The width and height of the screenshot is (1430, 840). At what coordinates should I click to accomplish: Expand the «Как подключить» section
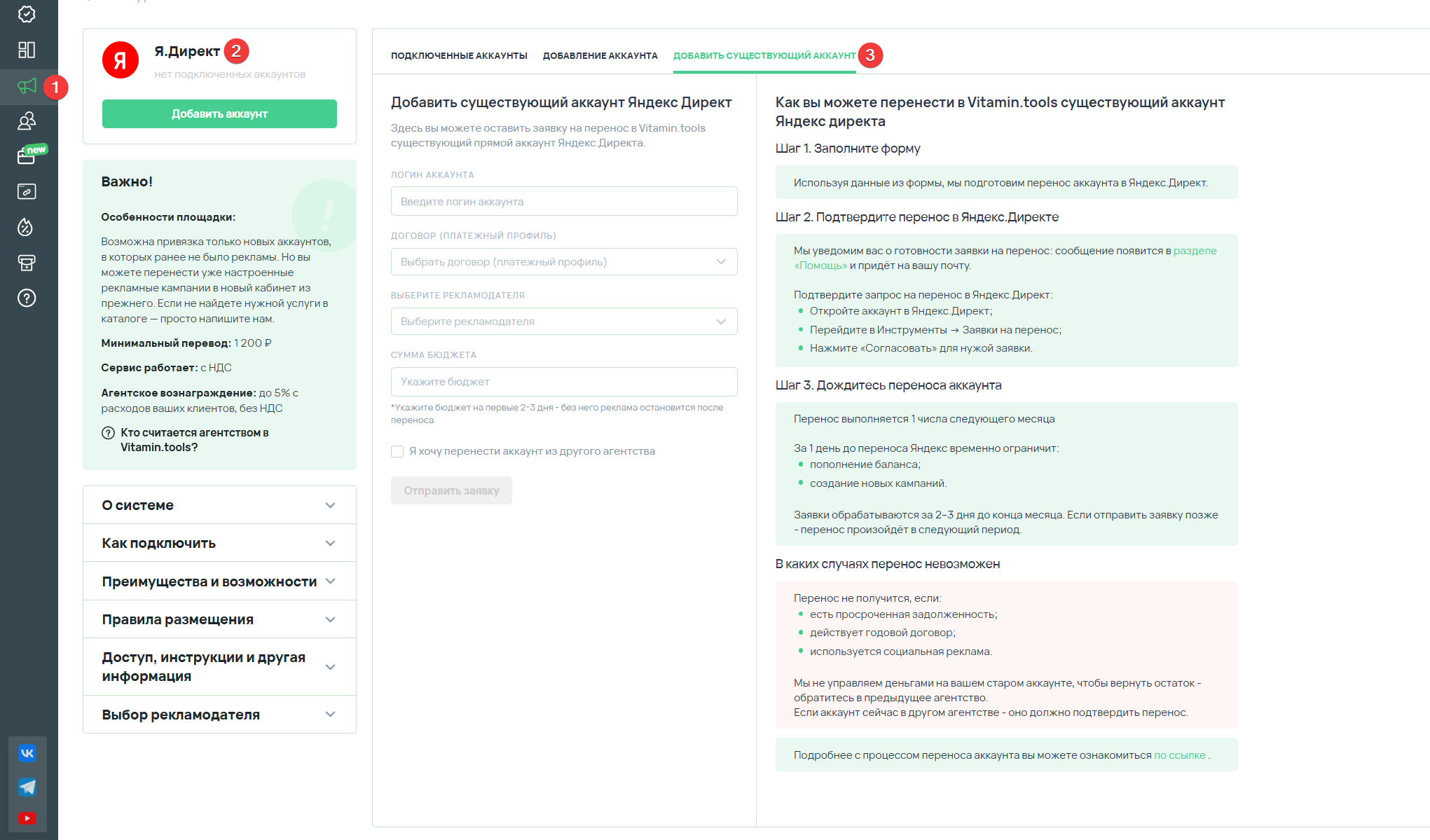219,543
